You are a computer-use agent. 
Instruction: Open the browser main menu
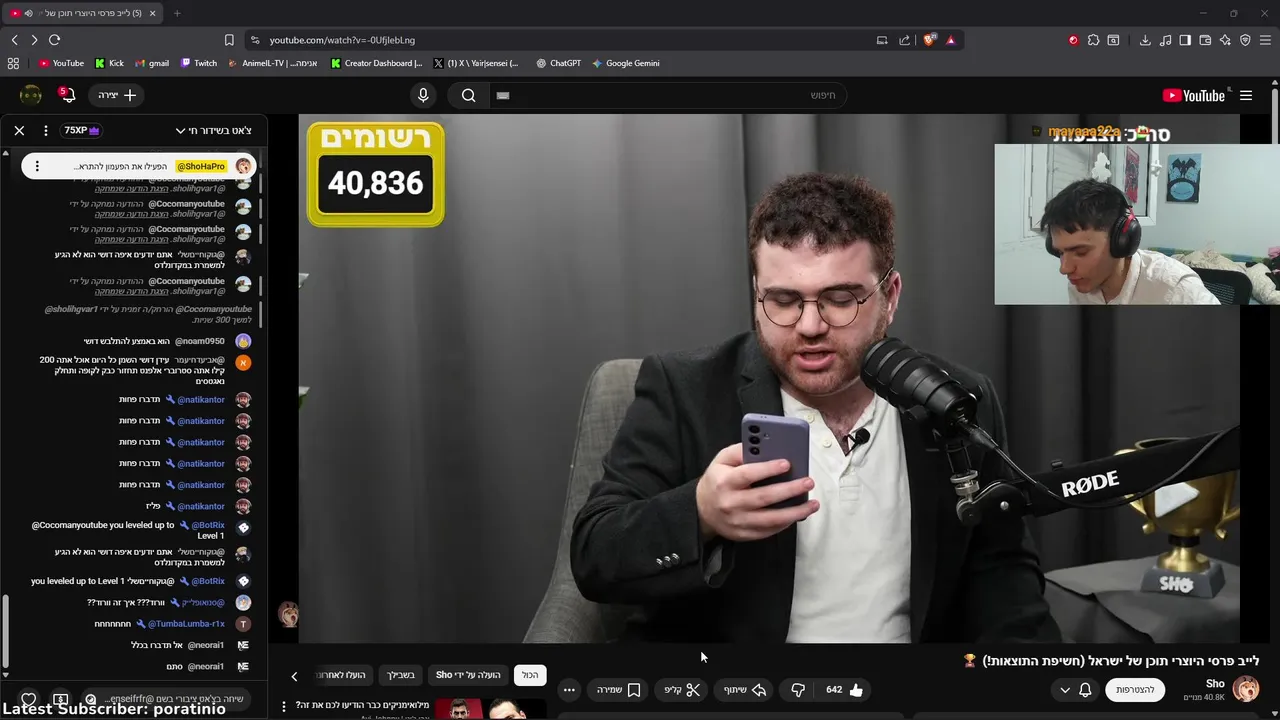pyautogui.click(x=1265, y=40)
